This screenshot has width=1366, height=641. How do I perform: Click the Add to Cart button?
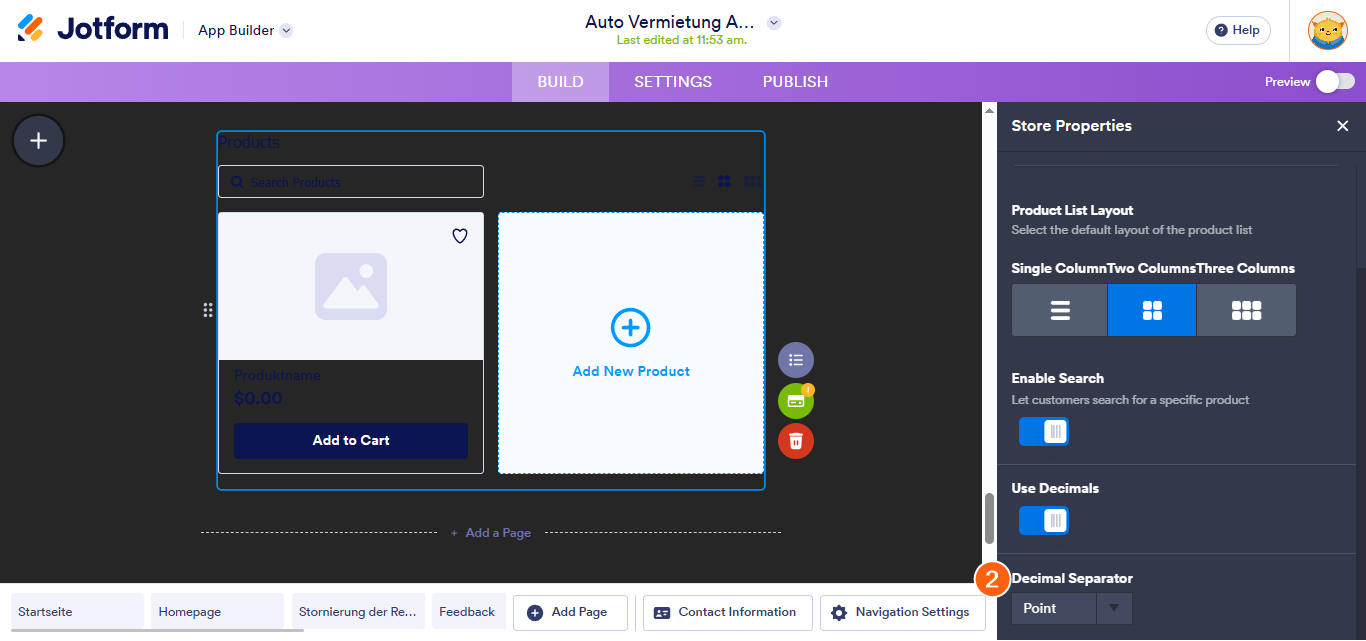pos(351,441)
